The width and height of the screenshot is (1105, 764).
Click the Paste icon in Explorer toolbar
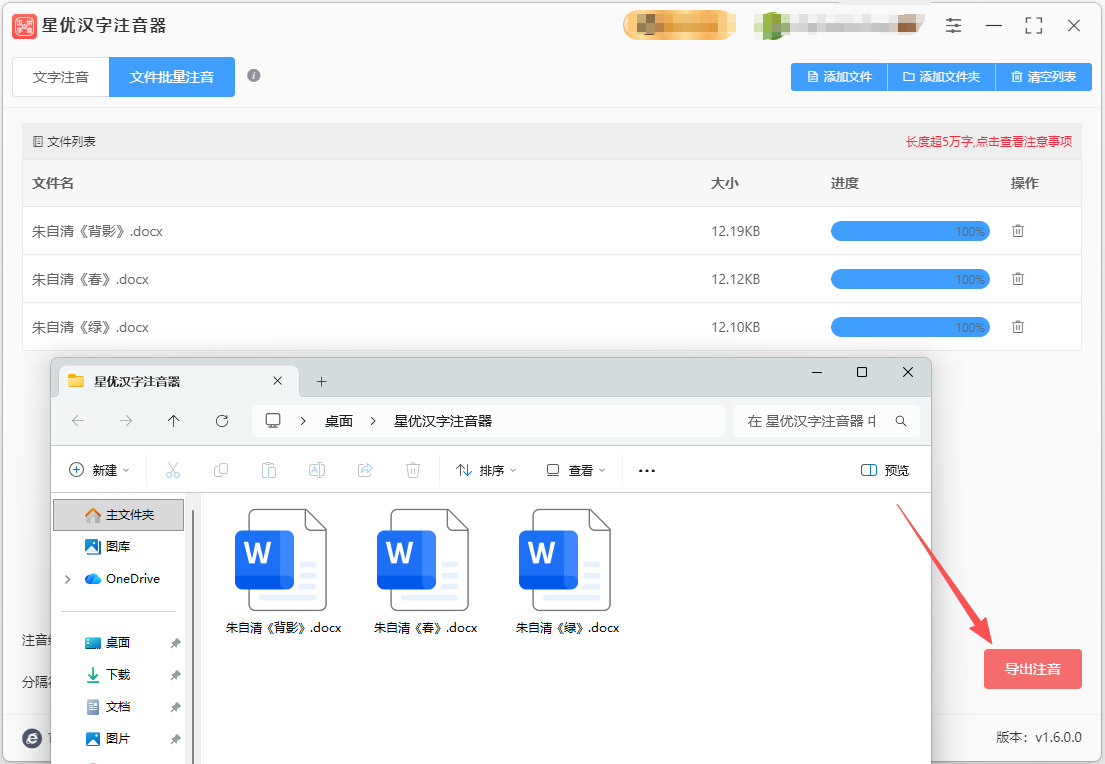(x=268, y=470)
